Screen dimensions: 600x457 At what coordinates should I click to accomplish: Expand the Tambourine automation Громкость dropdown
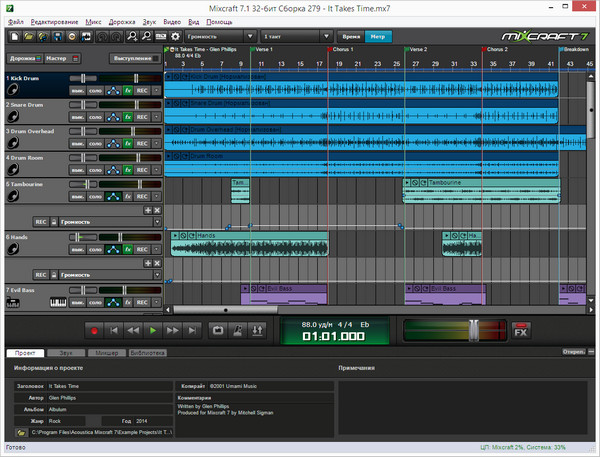point(157,221)
